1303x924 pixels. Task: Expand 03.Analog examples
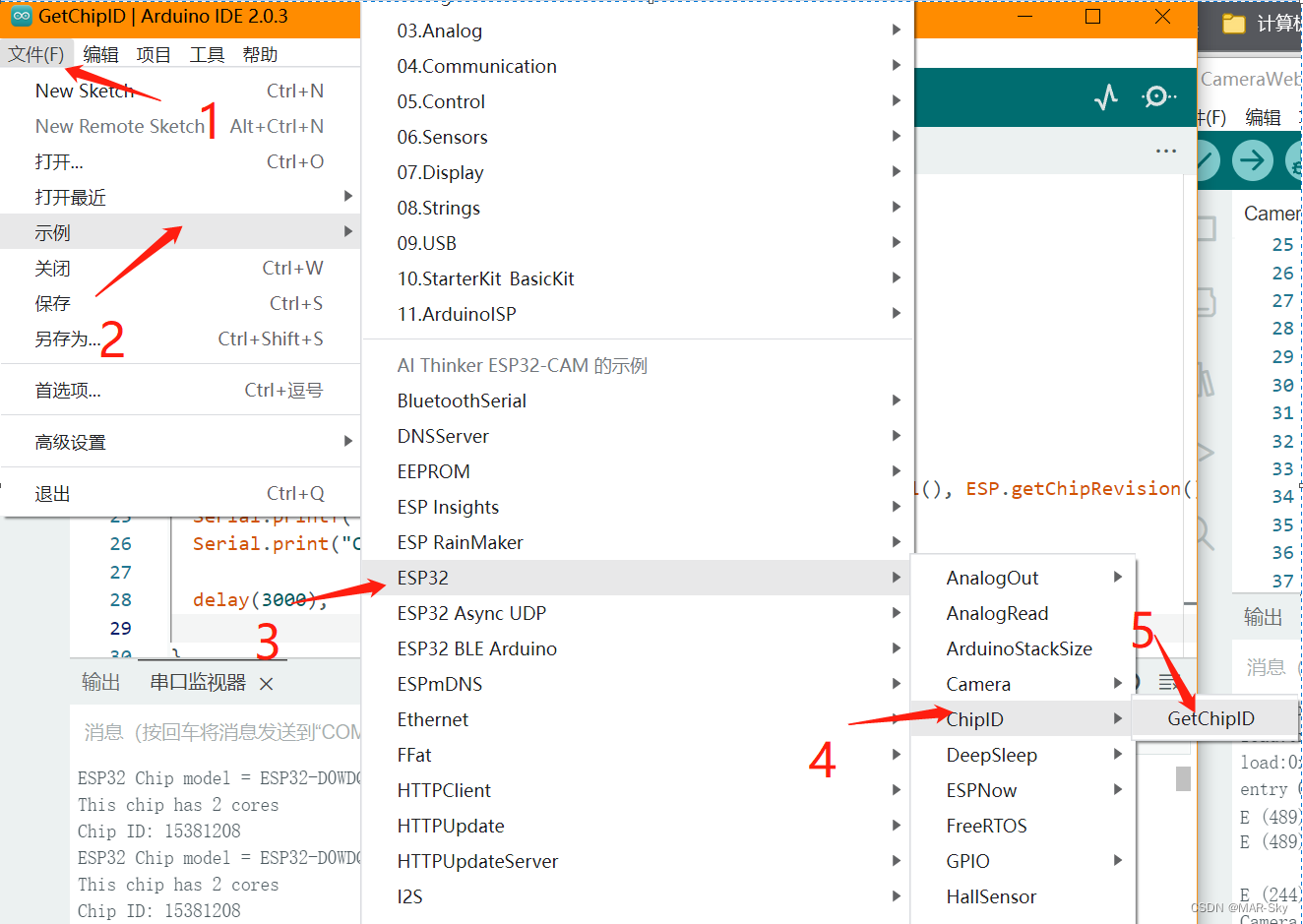click(638, 31)
